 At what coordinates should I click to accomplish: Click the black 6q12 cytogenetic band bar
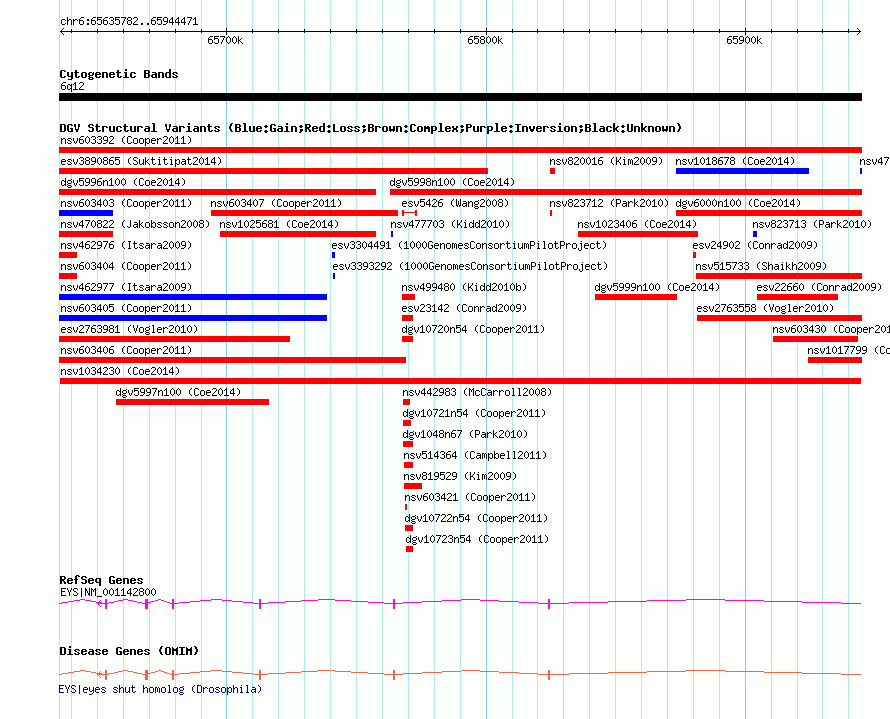[460, 97]
